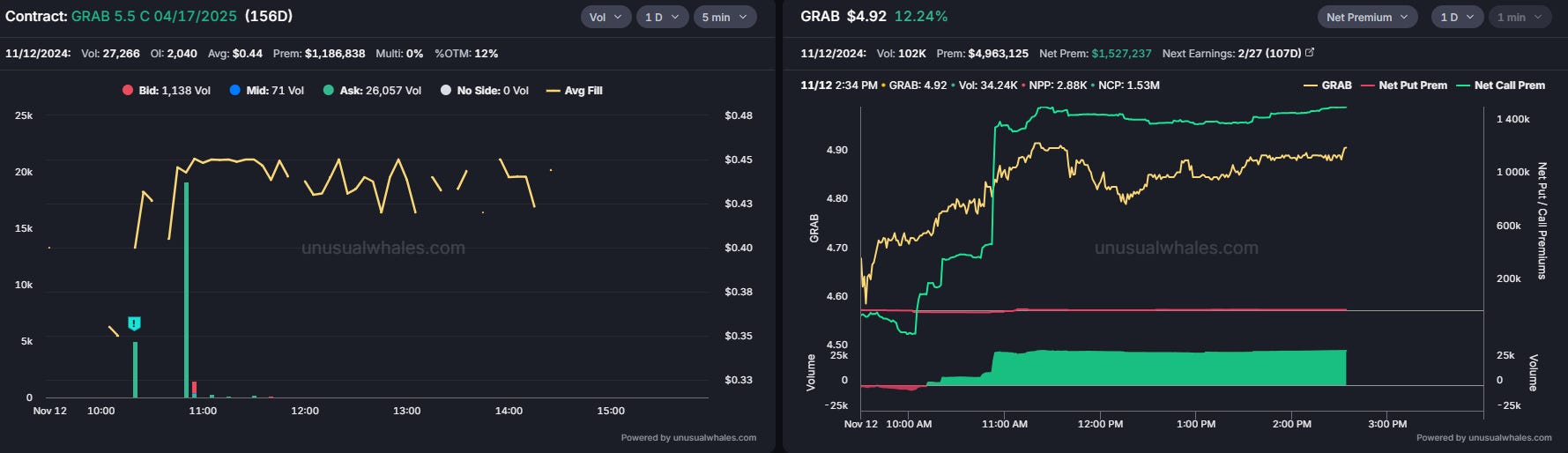Click the white No Side legend dot
Image resolution: width=1568 pixels, height=453 pixels.
coord(445,91)
